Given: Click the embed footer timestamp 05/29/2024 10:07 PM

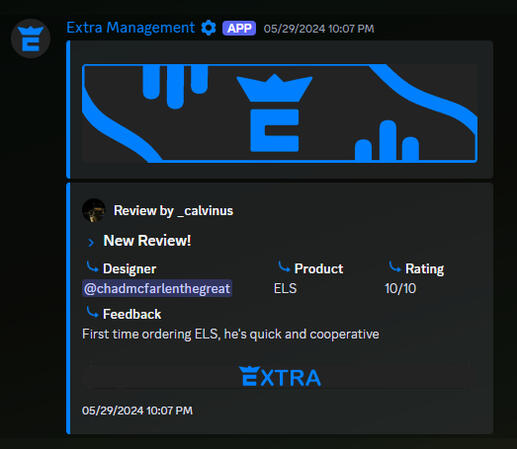Looking at the screenshot, I should [137, 411].
